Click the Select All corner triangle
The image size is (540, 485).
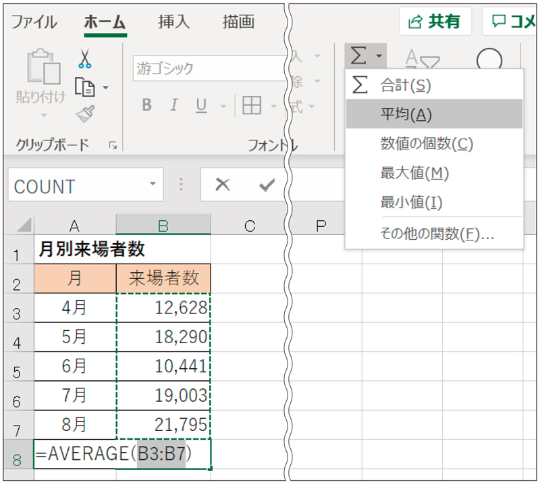coord(24,225)
